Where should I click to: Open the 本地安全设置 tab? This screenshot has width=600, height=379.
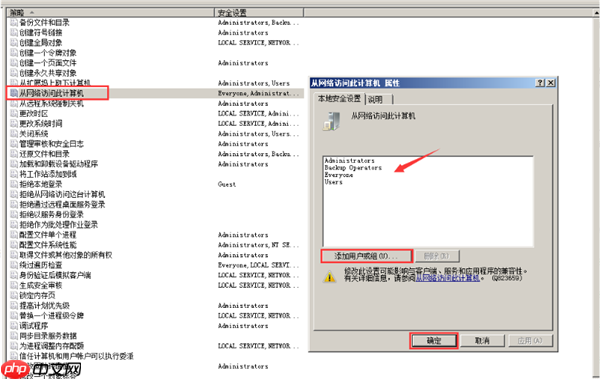[339, 98]
